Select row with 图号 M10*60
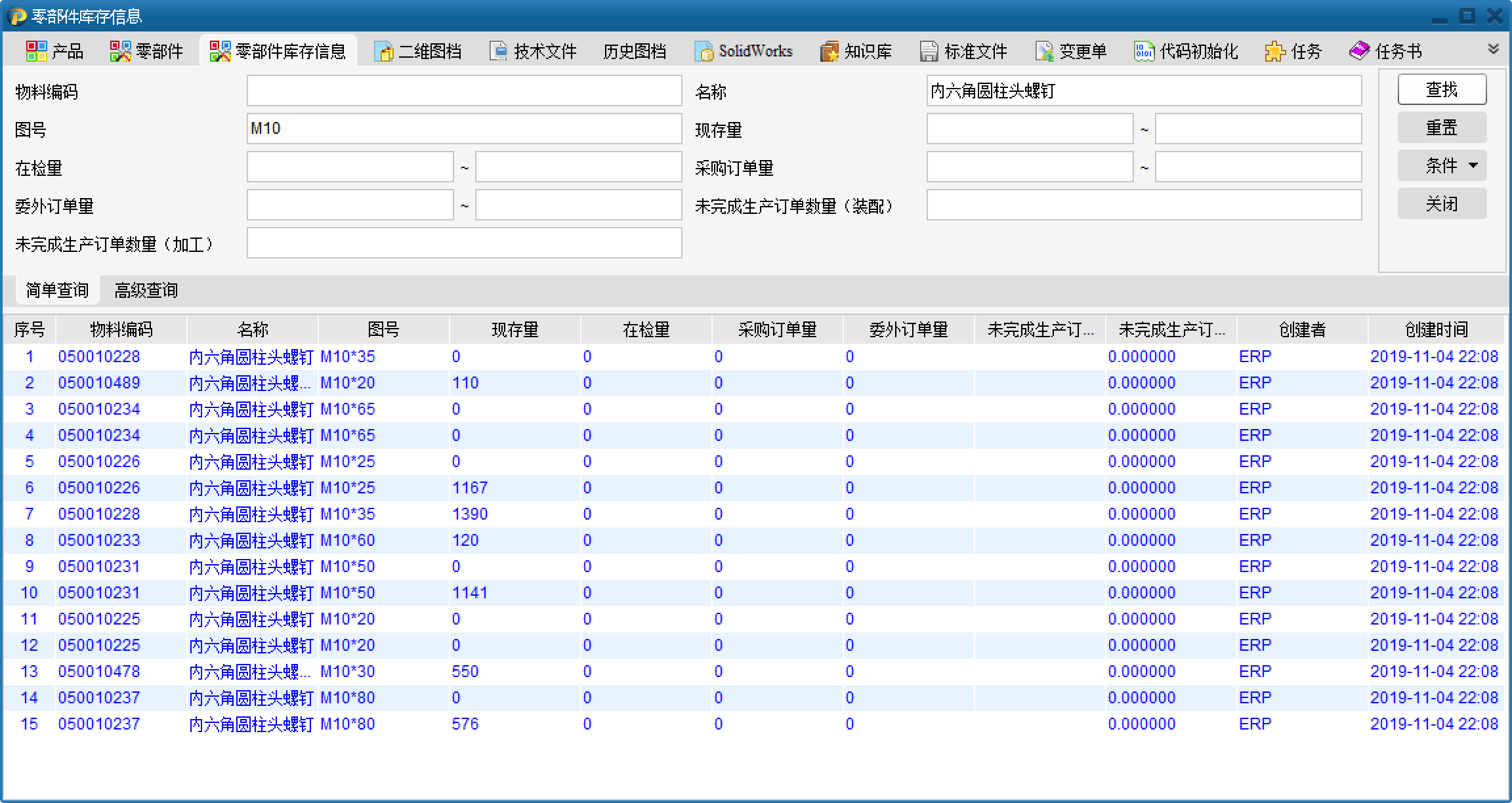 click(348, 541)
